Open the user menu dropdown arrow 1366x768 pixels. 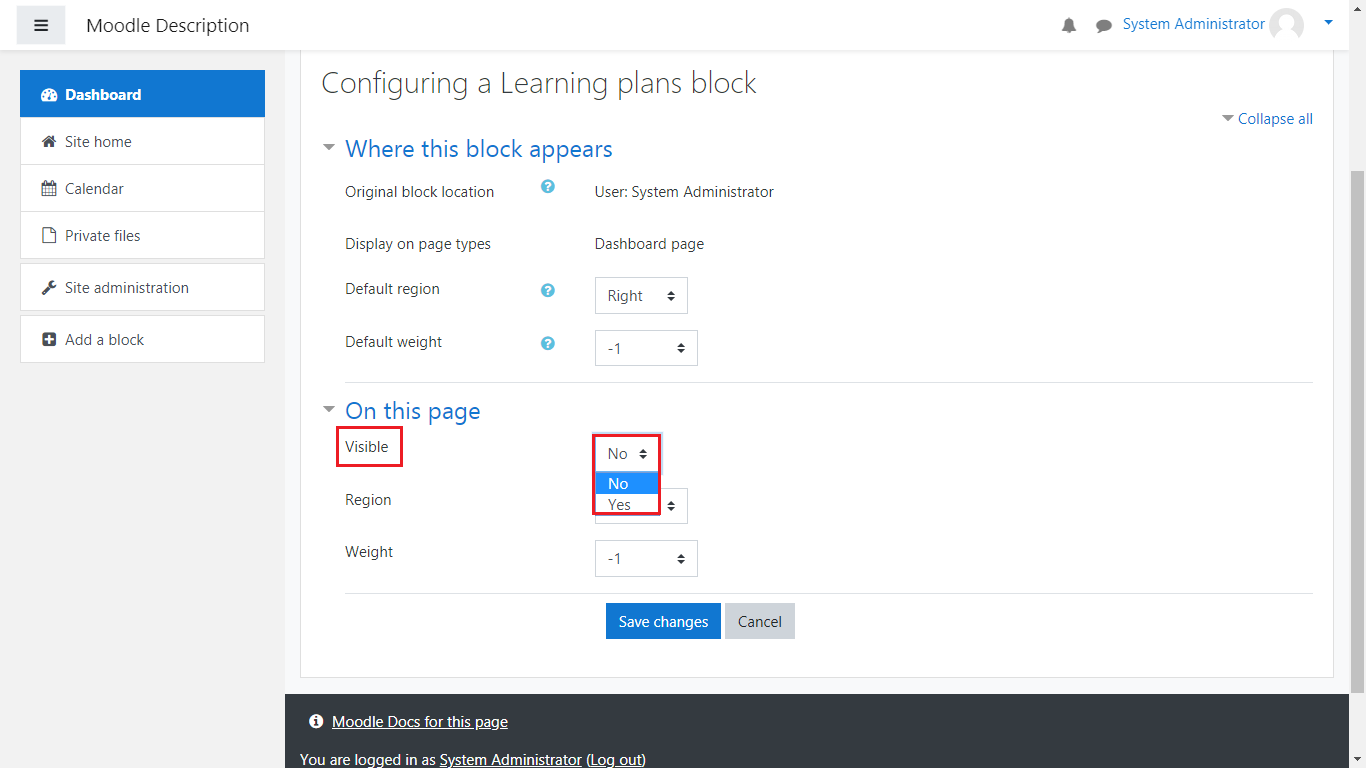1328,22
